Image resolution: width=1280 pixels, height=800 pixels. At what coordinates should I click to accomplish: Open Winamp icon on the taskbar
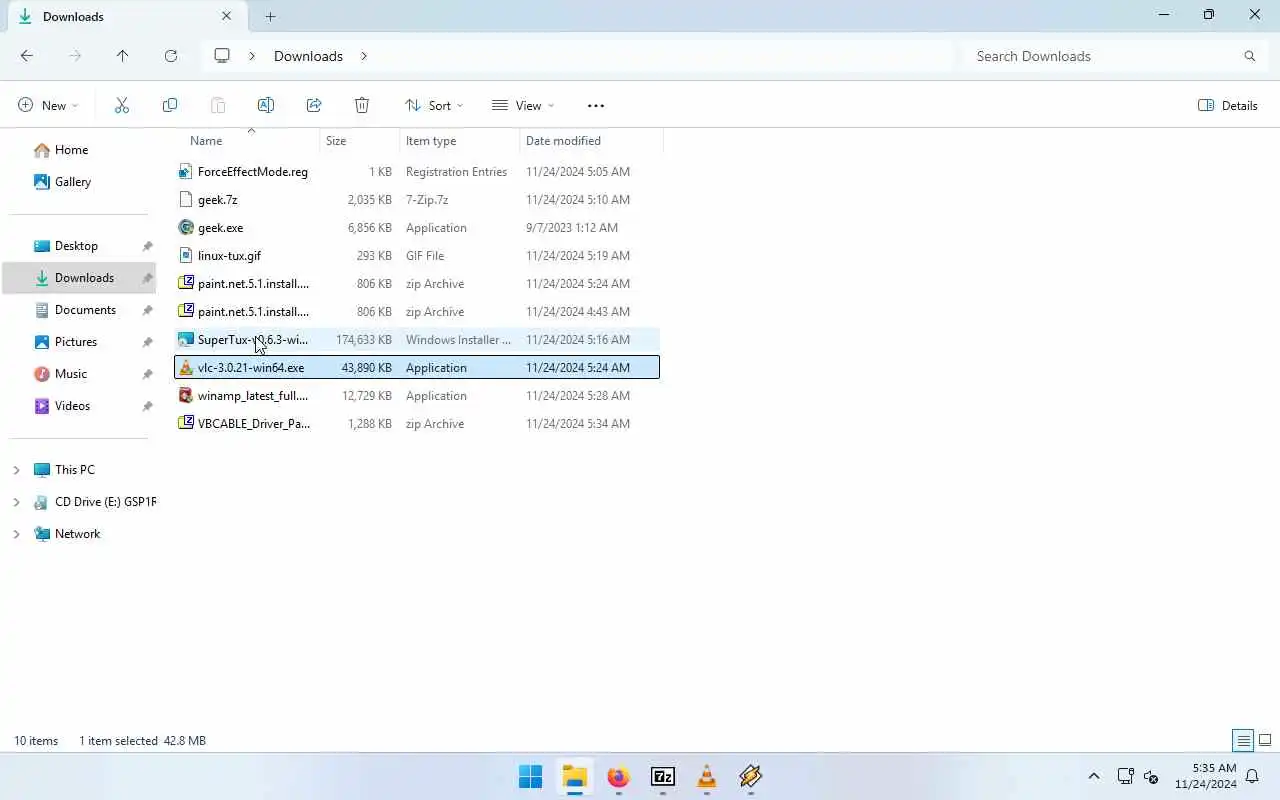click(750, 776)
